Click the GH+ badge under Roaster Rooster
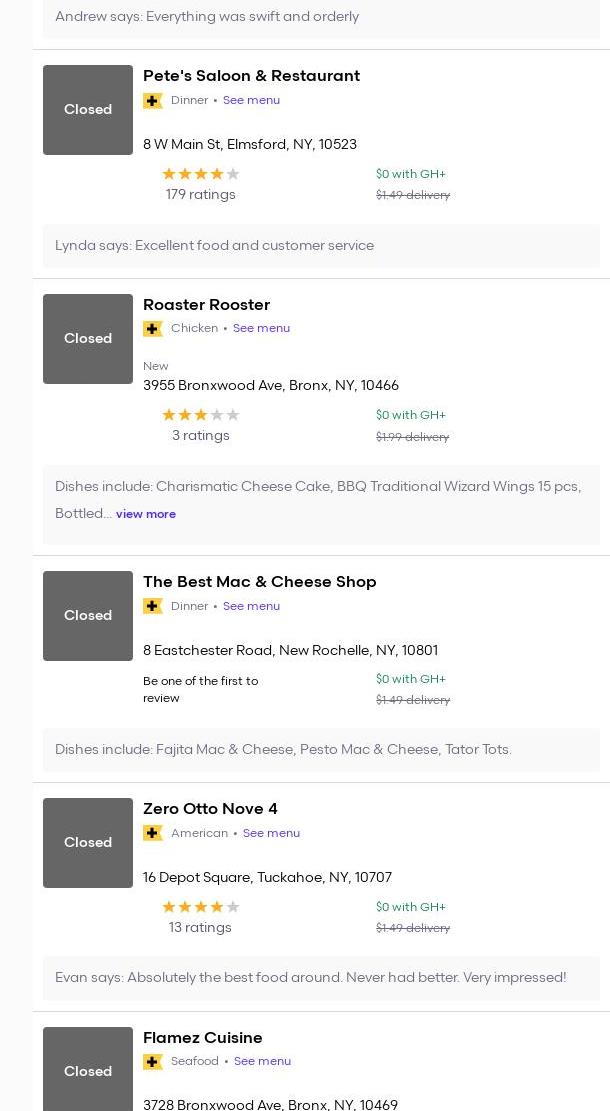Image resolution: width=610 pixels, height=1111 pixels. (x=153, y=329)
